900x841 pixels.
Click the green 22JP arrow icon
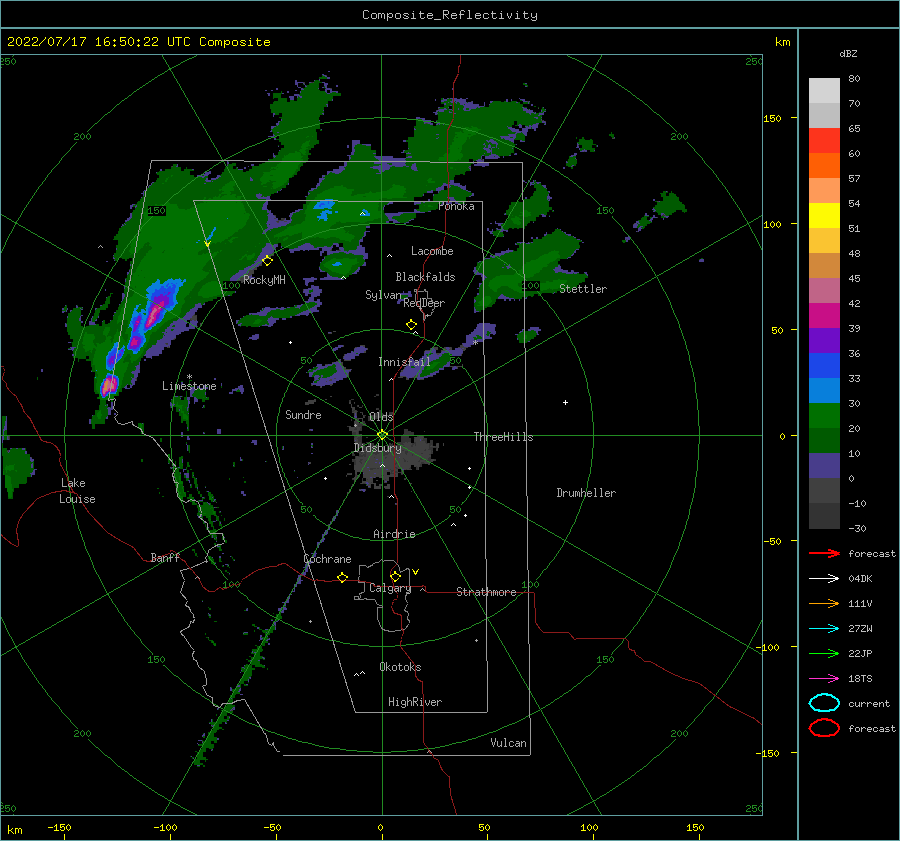click(x=824, y=653)
